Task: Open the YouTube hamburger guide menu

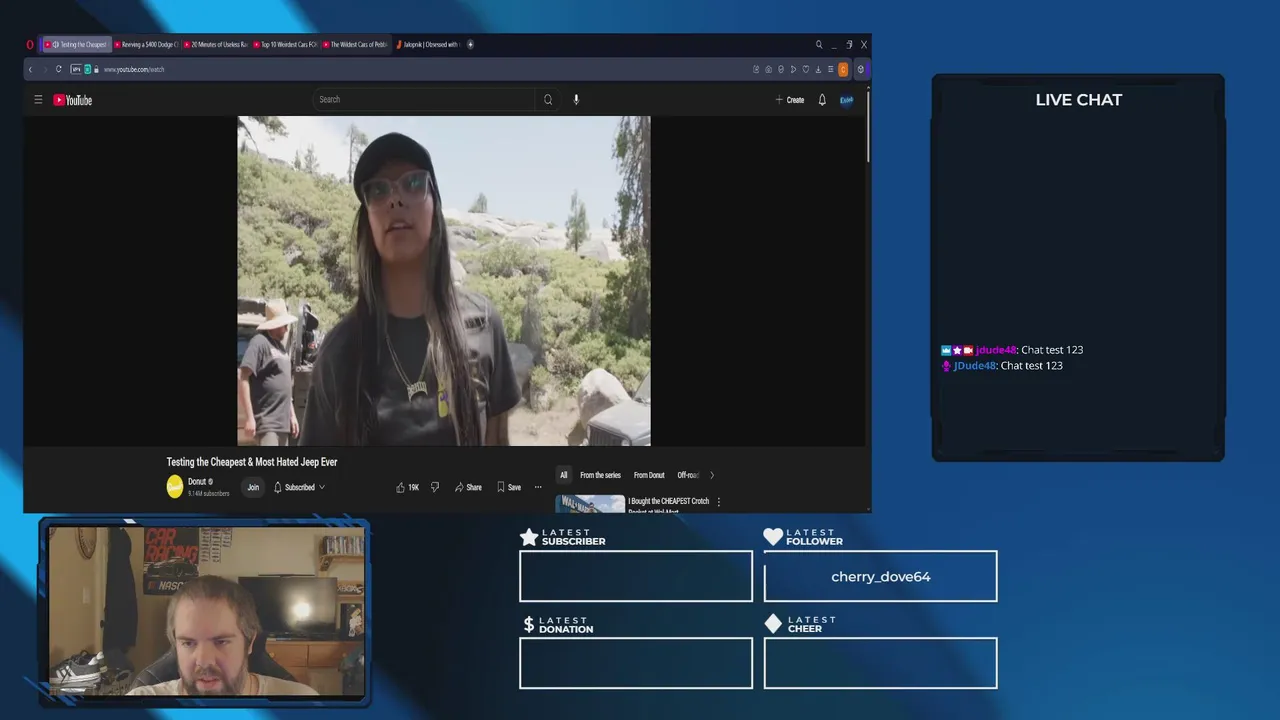Action: click(x=38, y=99)
